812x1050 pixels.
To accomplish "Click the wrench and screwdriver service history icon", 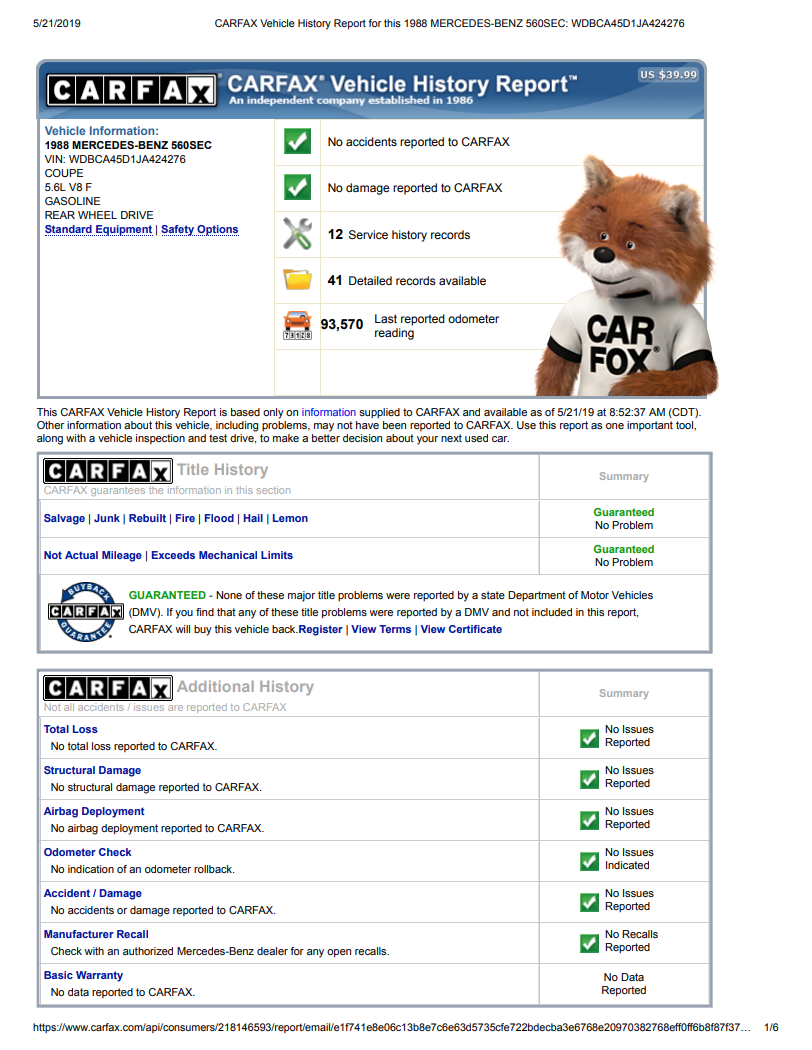I will (297, 234).
